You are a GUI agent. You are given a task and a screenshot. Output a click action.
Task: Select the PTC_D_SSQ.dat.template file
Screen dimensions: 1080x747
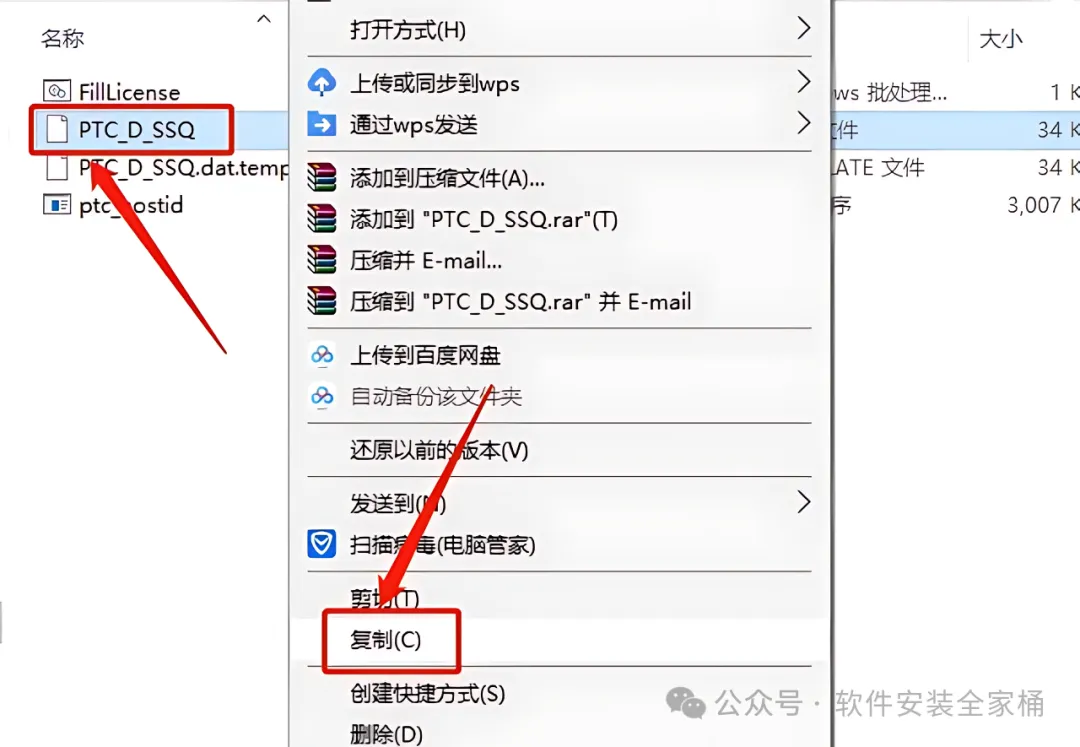tap(183, 167)
